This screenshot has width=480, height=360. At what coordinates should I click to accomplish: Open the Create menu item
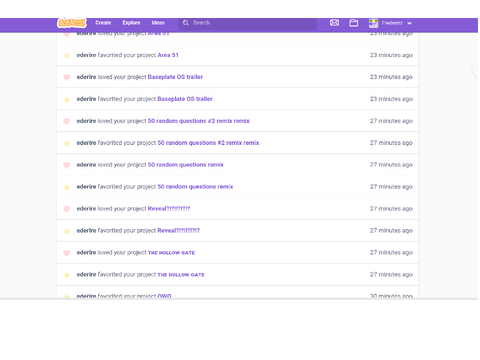point(103,23)
